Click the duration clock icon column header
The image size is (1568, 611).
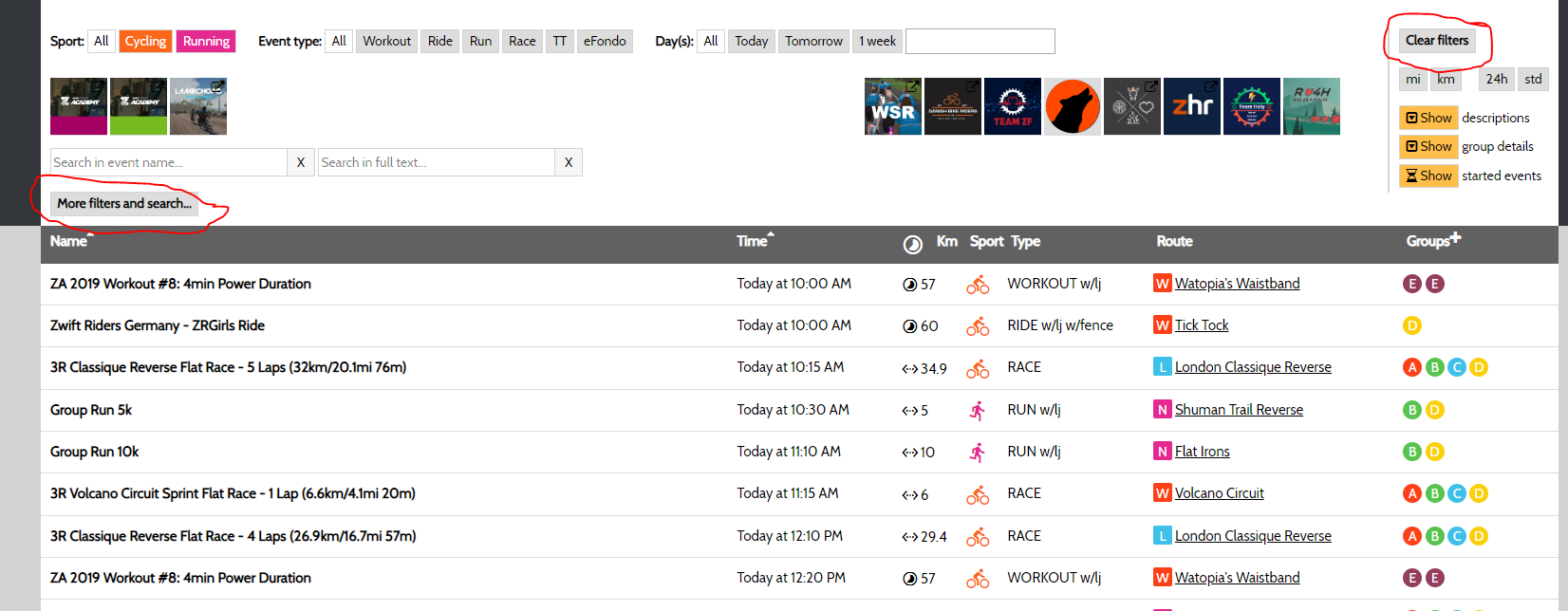point(912,245)
